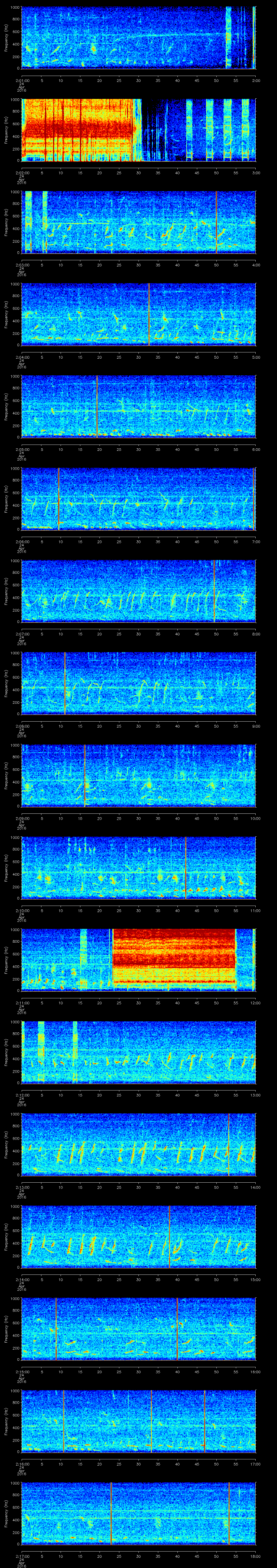Click the red vertical marker in 2:13:00 spectrogram
Image resolution: width=277 pixels, height=1568 pixels.
coord(229,1144)
